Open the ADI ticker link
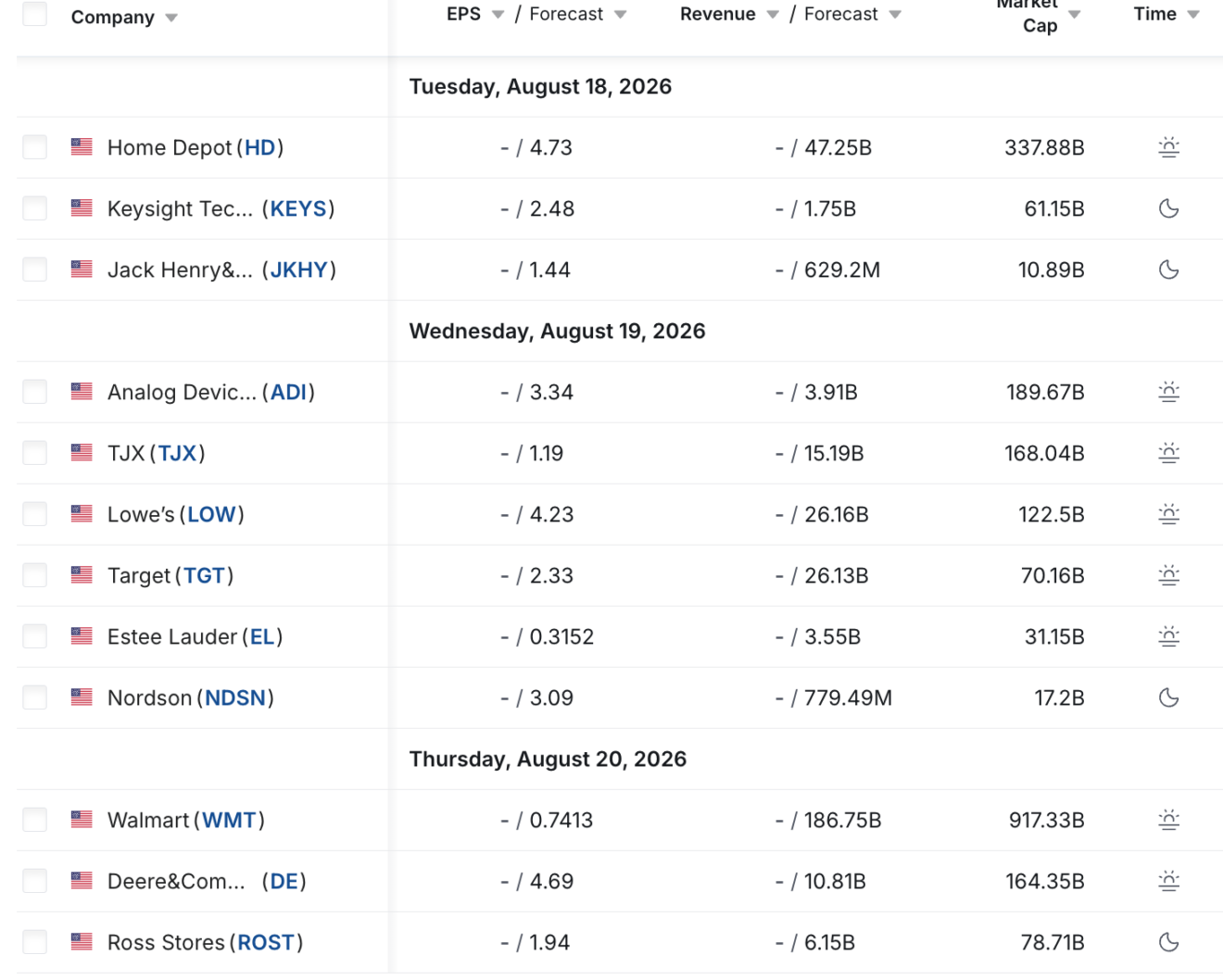1223x980 pixels. coord(288,392)
